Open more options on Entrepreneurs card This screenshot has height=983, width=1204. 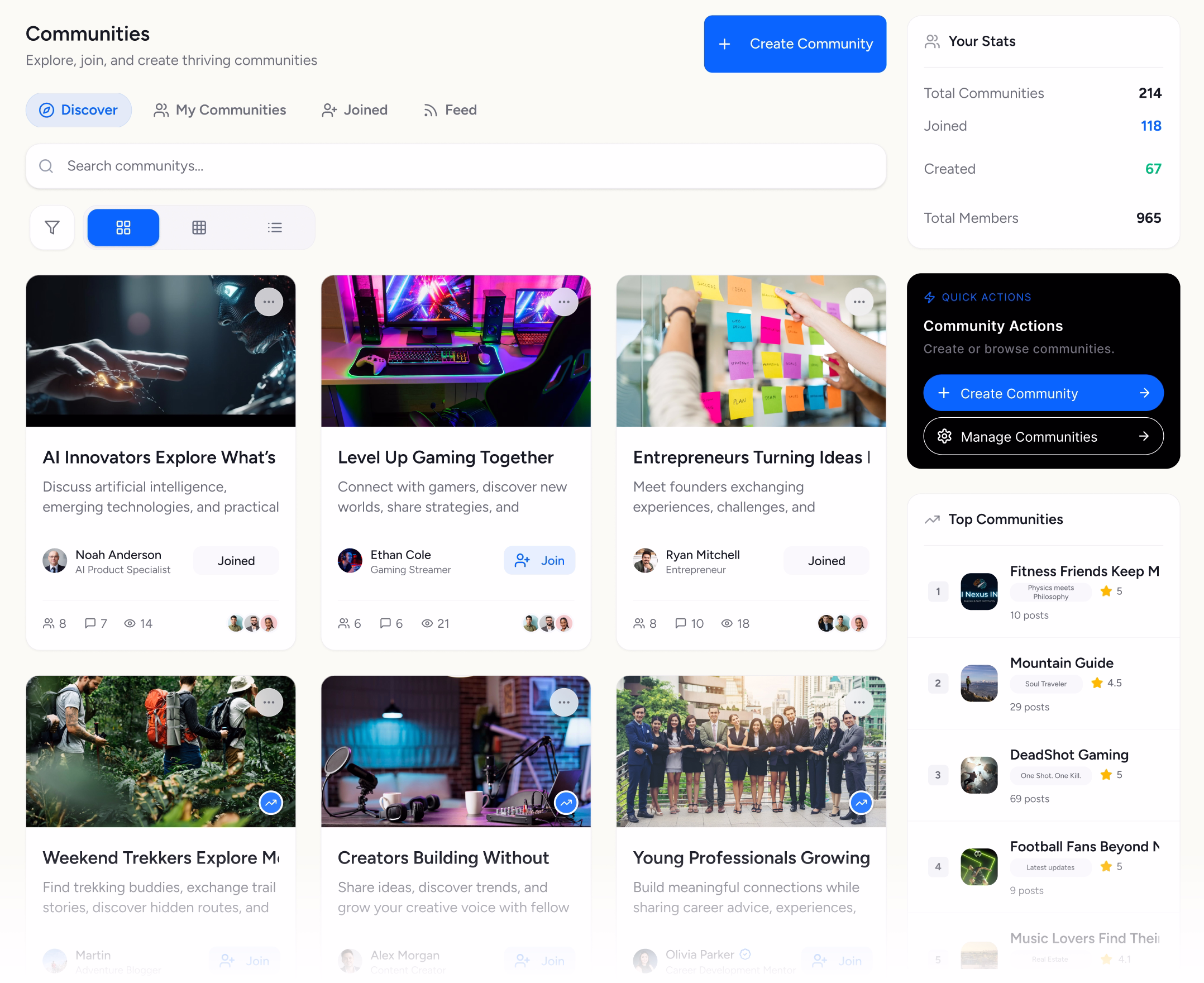(859, 302)
